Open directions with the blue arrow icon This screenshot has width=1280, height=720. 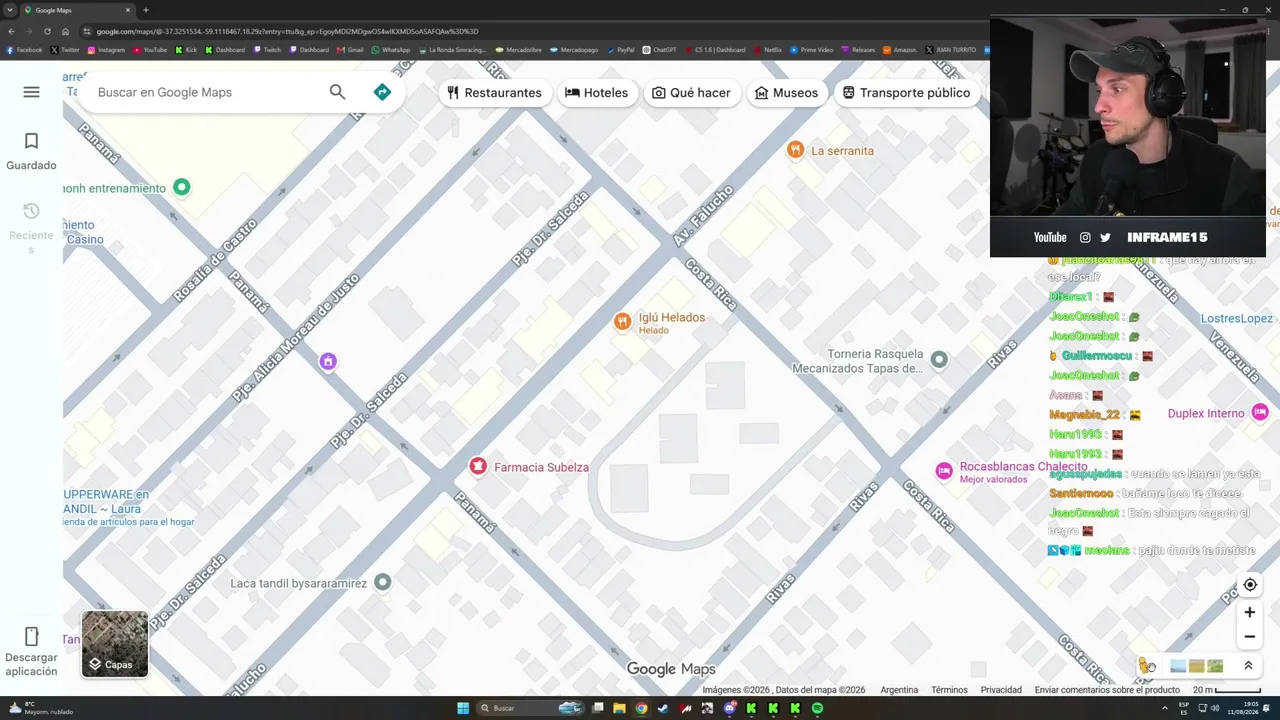(x=382, y=92)
